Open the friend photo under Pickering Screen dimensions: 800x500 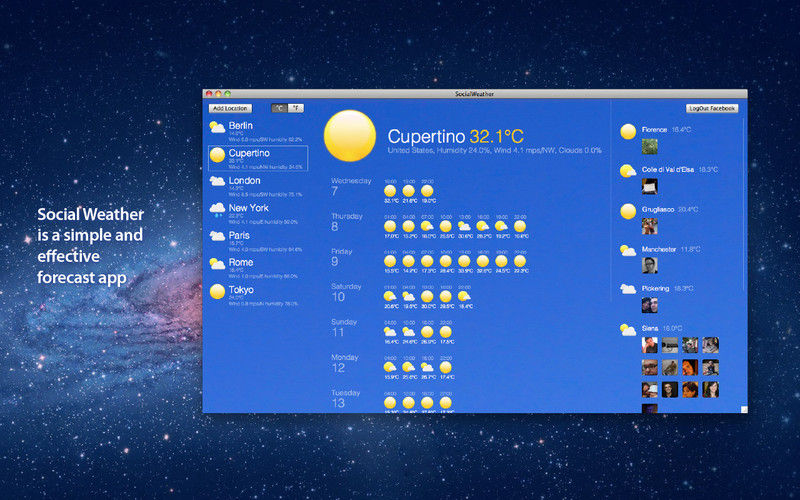649,305
